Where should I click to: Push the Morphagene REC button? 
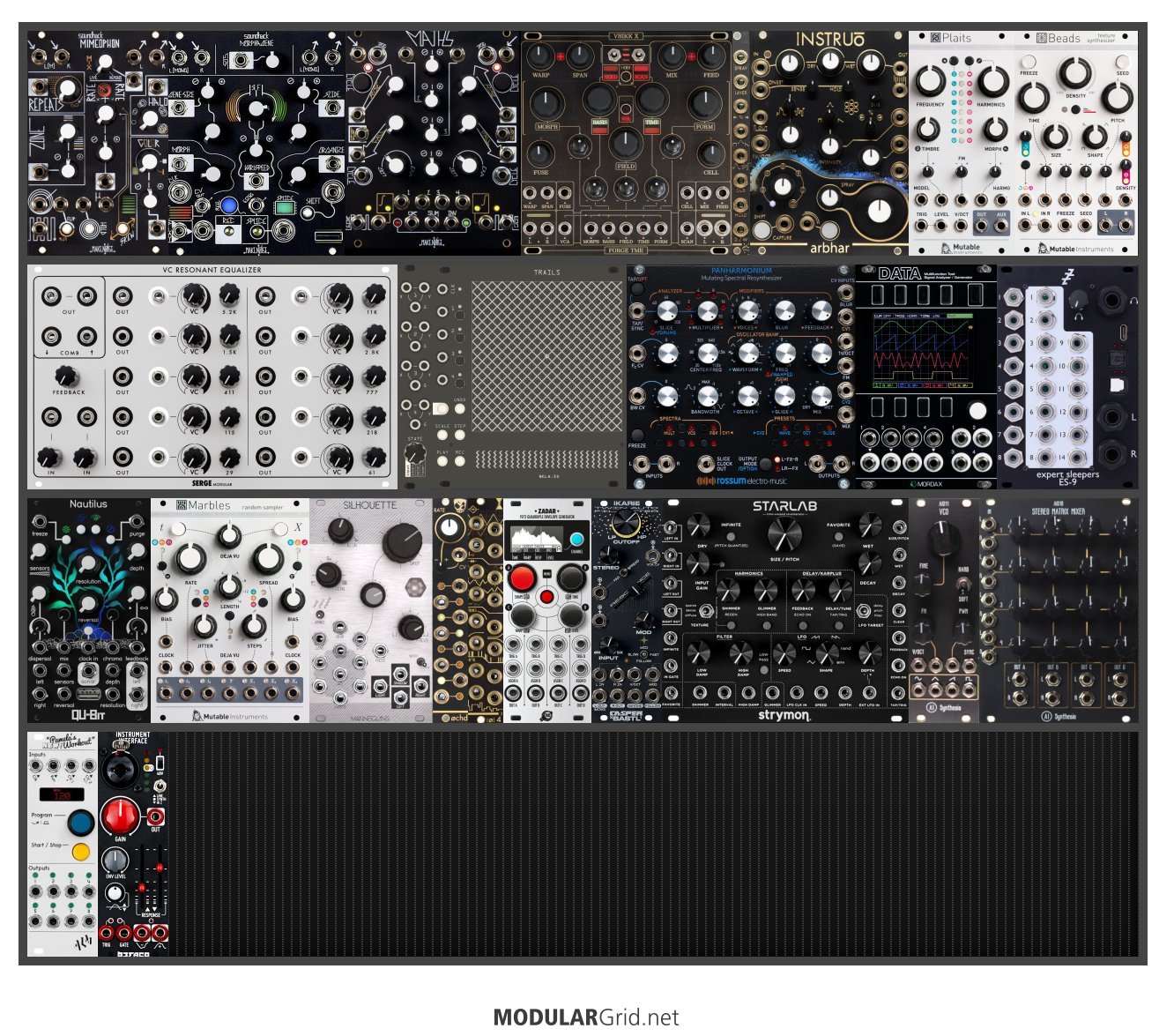coord(228,233)
